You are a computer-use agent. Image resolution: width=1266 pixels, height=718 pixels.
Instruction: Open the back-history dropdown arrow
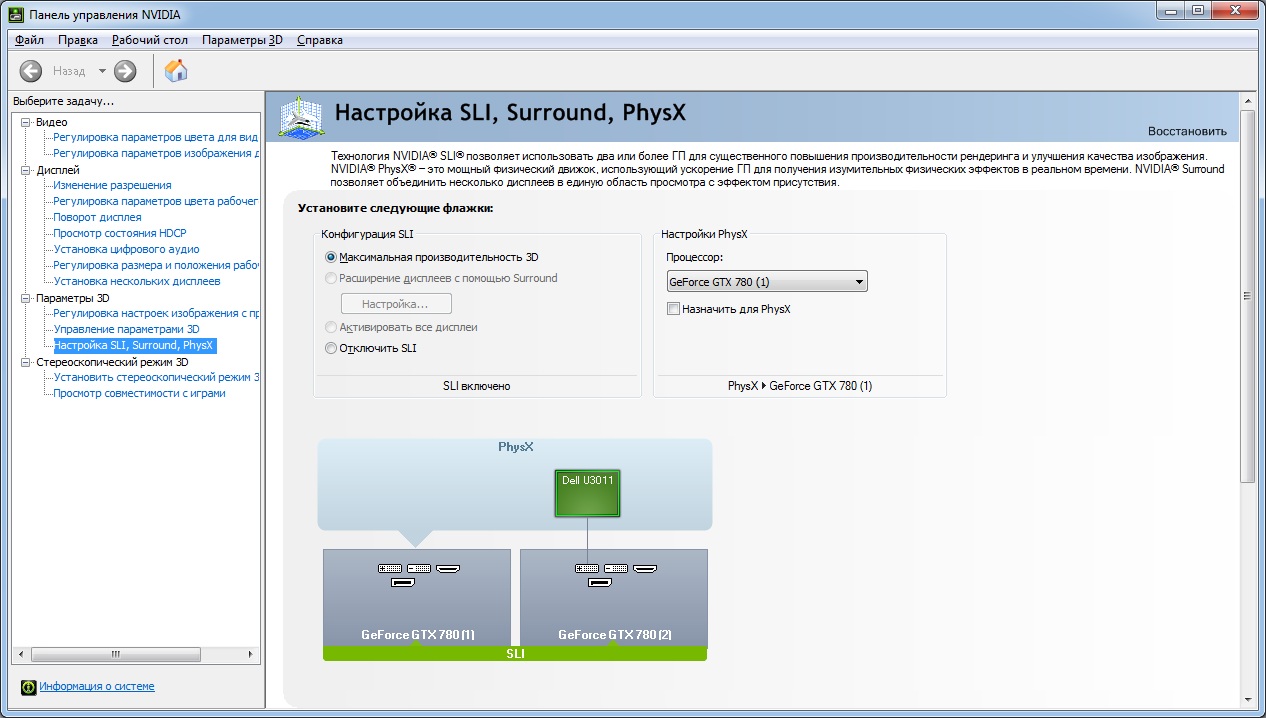point(102,71)
